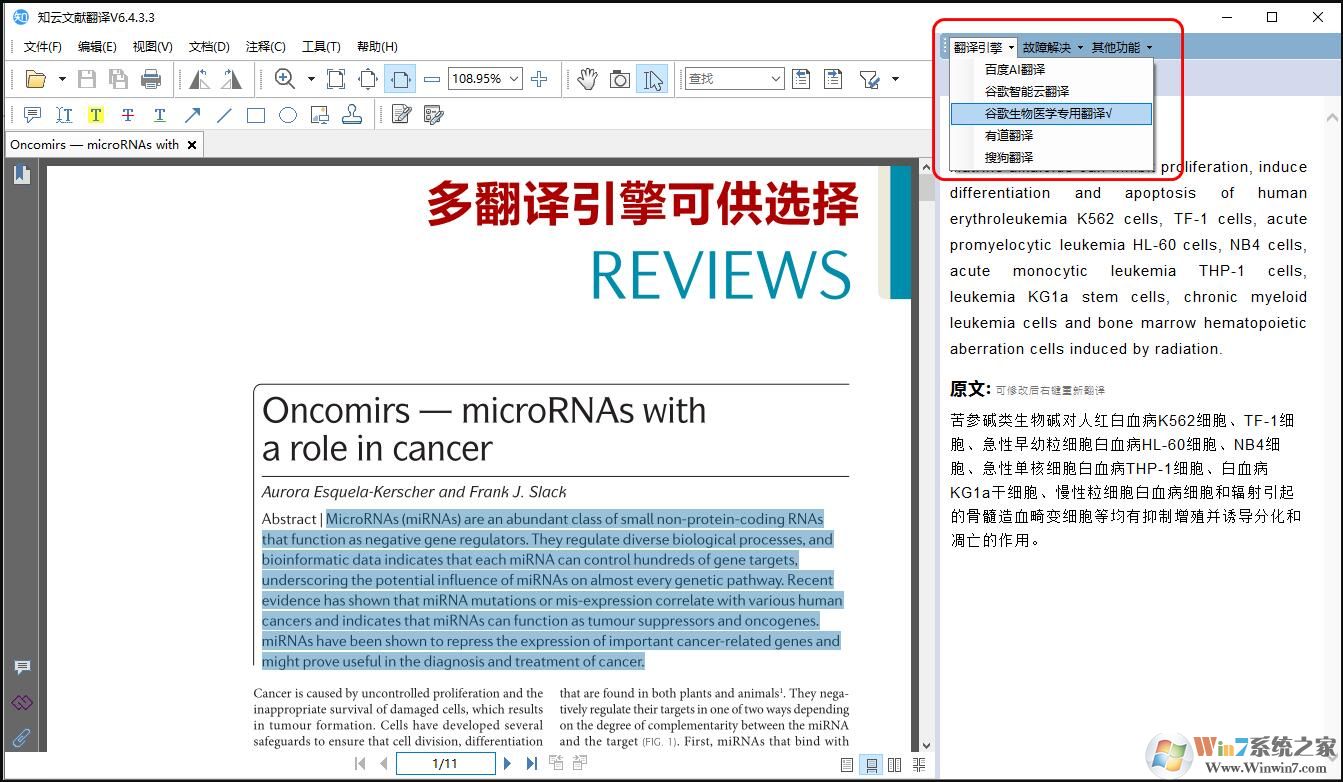Open search options filter icon
Screen dimensions: 1343x782
pyautogui.click(x=869, y=79)
